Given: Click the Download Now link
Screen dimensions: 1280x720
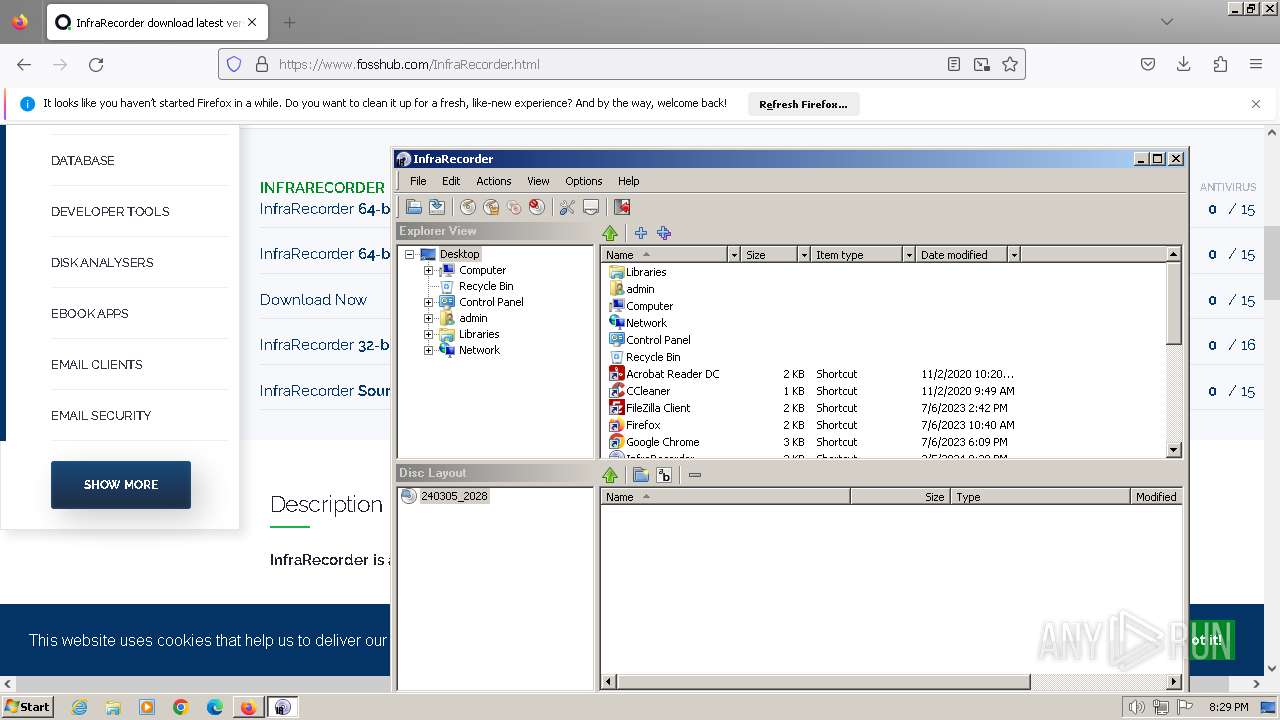Looking at the screenshot, I should click(x=313, y=299).
